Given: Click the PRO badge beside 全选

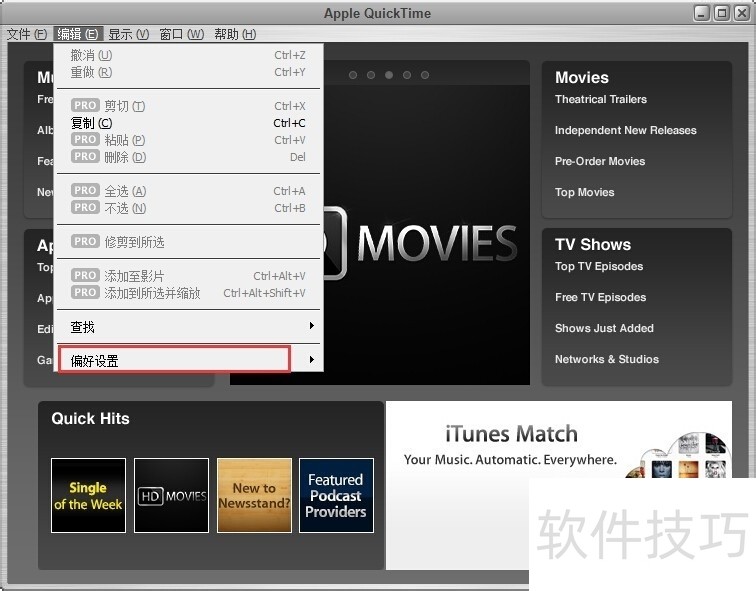Looking at the screenshot, I should (85, 190).
